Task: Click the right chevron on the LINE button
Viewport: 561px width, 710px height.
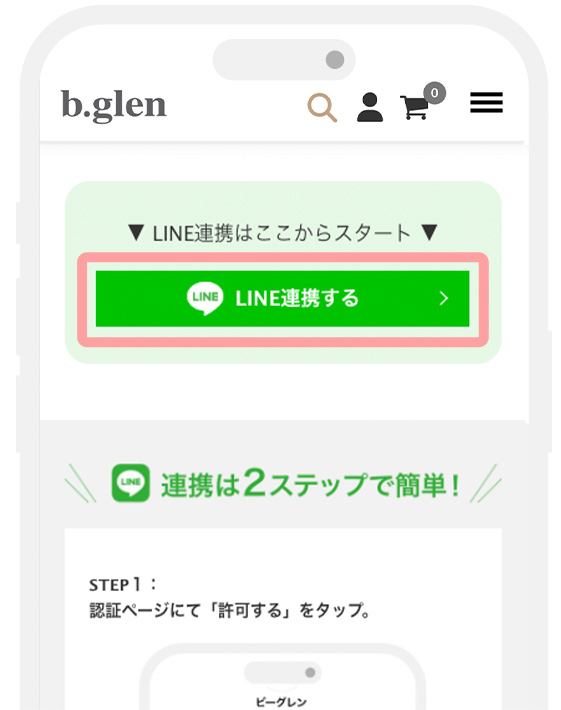Action: [x=444, y=298]
